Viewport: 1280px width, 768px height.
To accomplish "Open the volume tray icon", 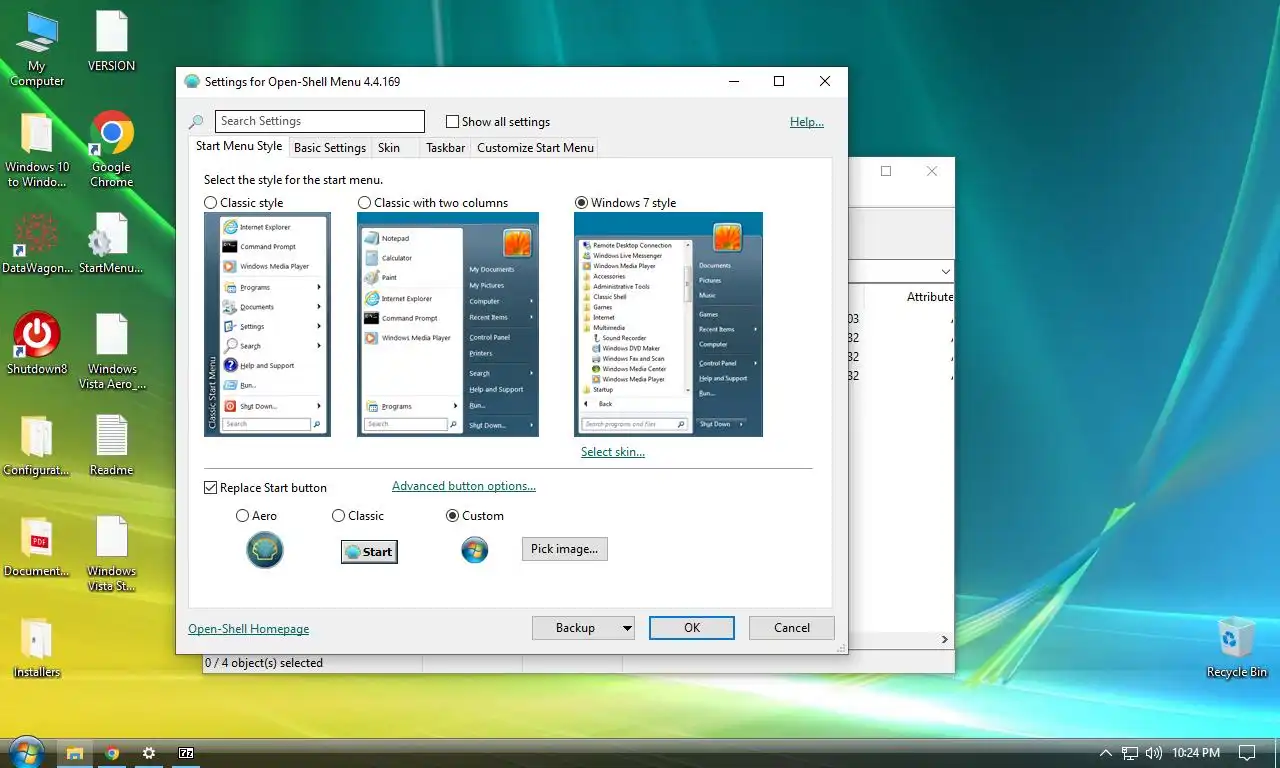I will tap(1154, 753).
